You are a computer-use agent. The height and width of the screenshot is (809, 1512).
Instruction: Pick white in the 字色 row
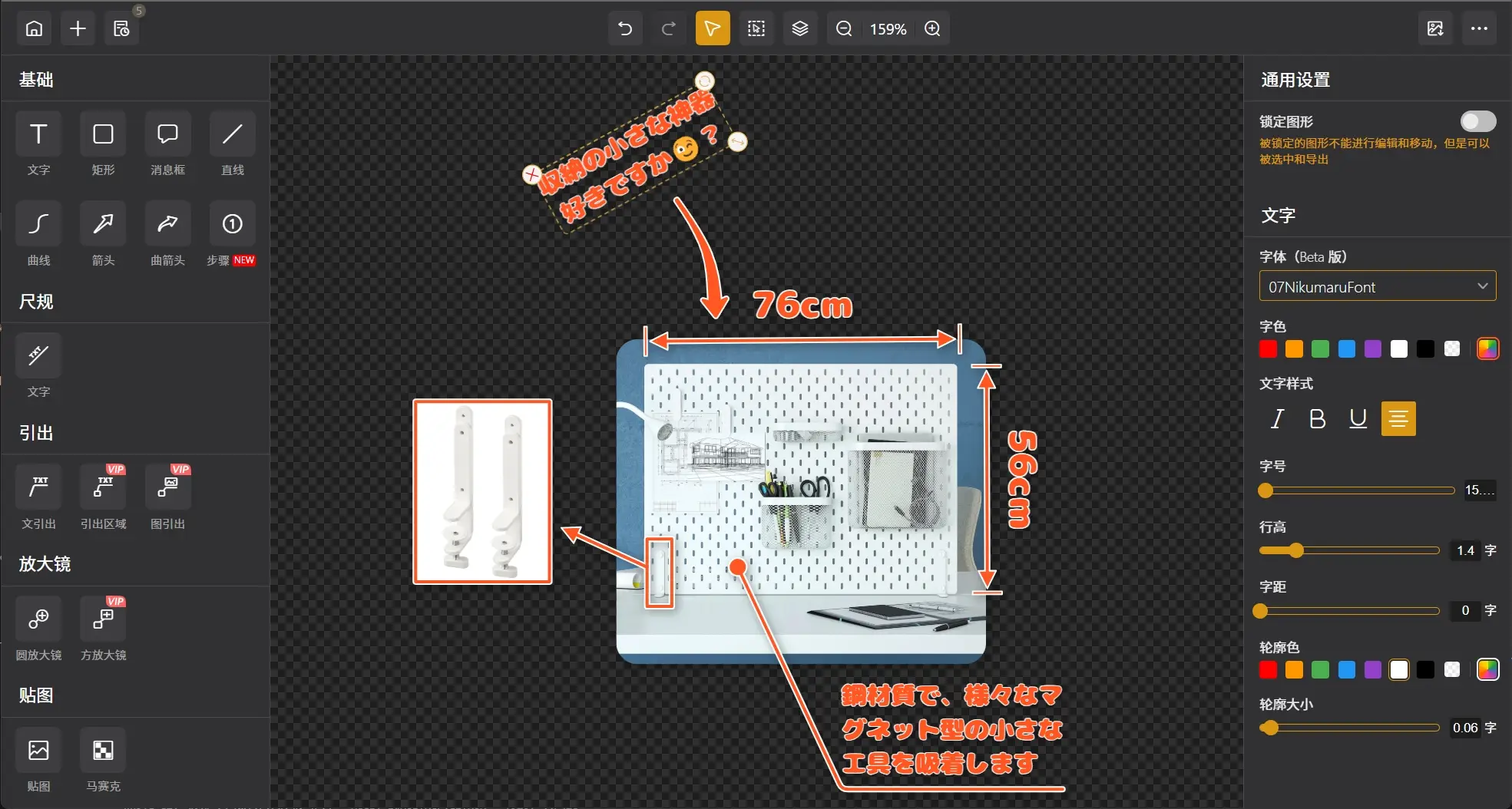[x=1399, y=349]
